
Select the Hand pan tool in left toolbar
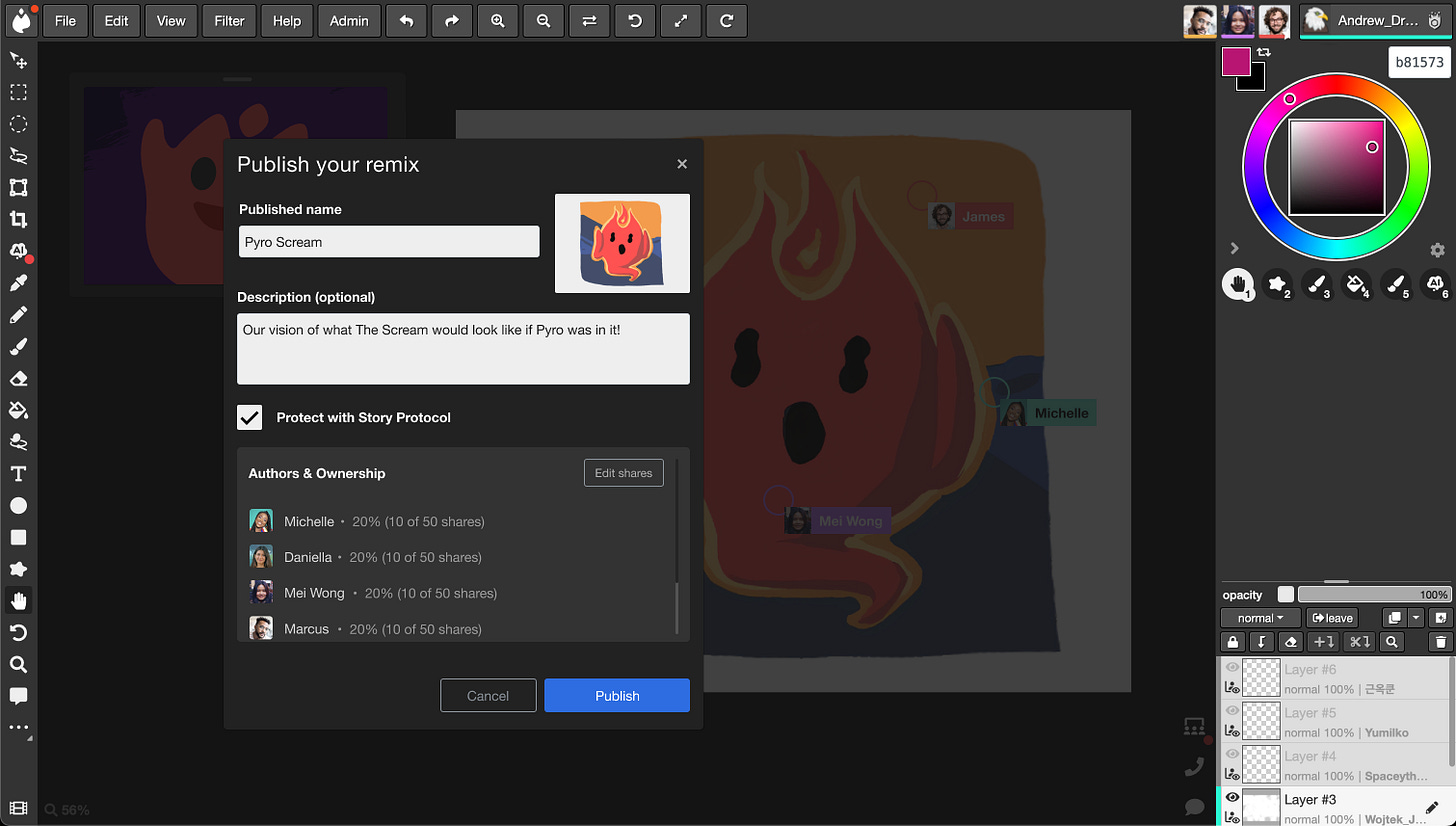(18, 601)
